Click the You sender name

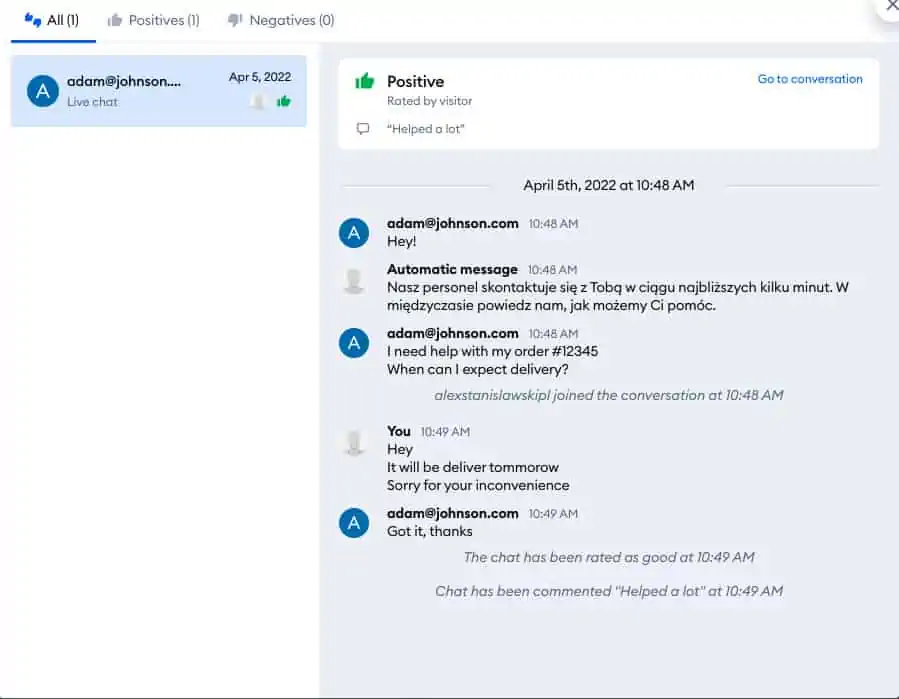(398, 431)
